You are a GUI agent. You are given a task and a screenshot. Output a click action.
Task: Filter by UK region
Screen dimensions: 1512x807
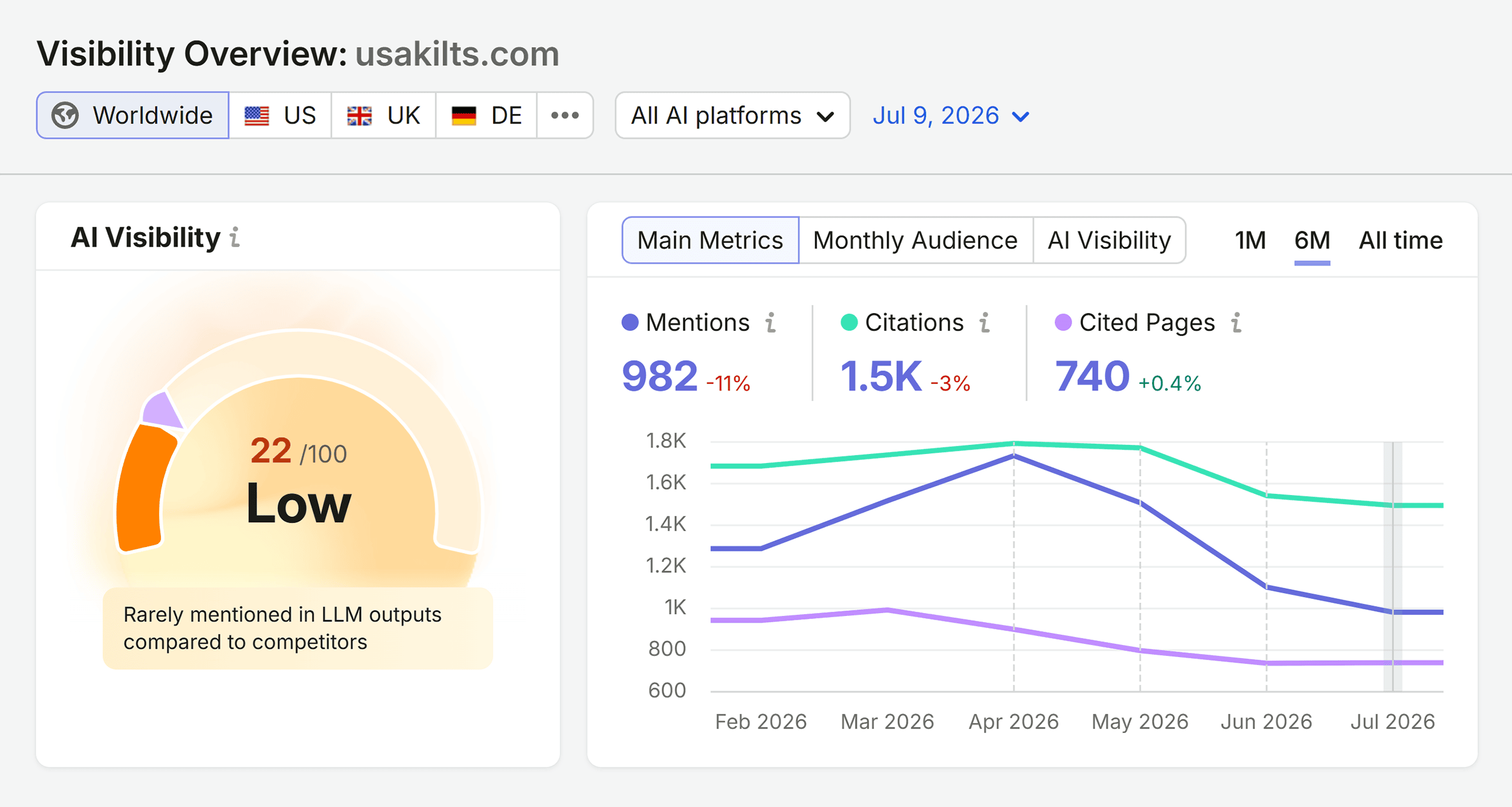tap(383, 115)
